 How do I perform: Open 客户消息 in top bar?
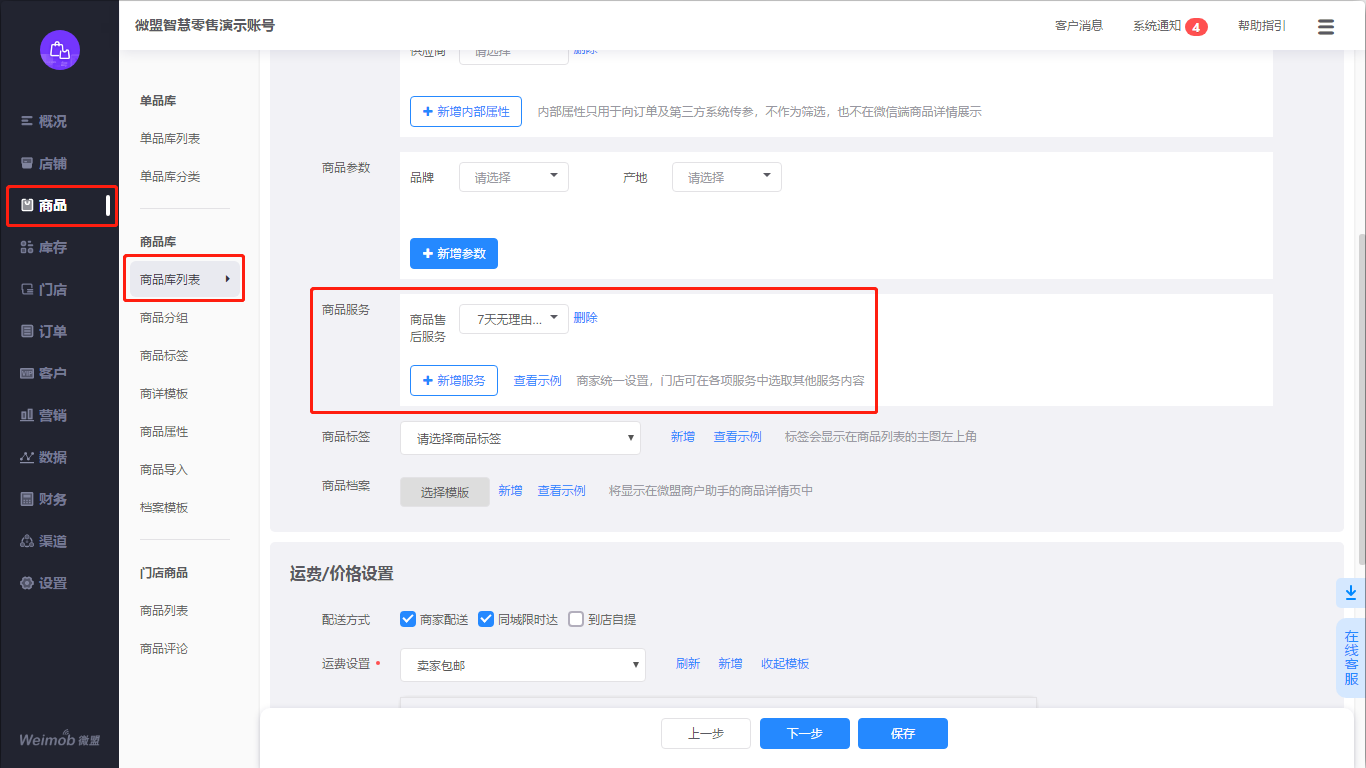pyautogui.click(x=1079, y=26)
